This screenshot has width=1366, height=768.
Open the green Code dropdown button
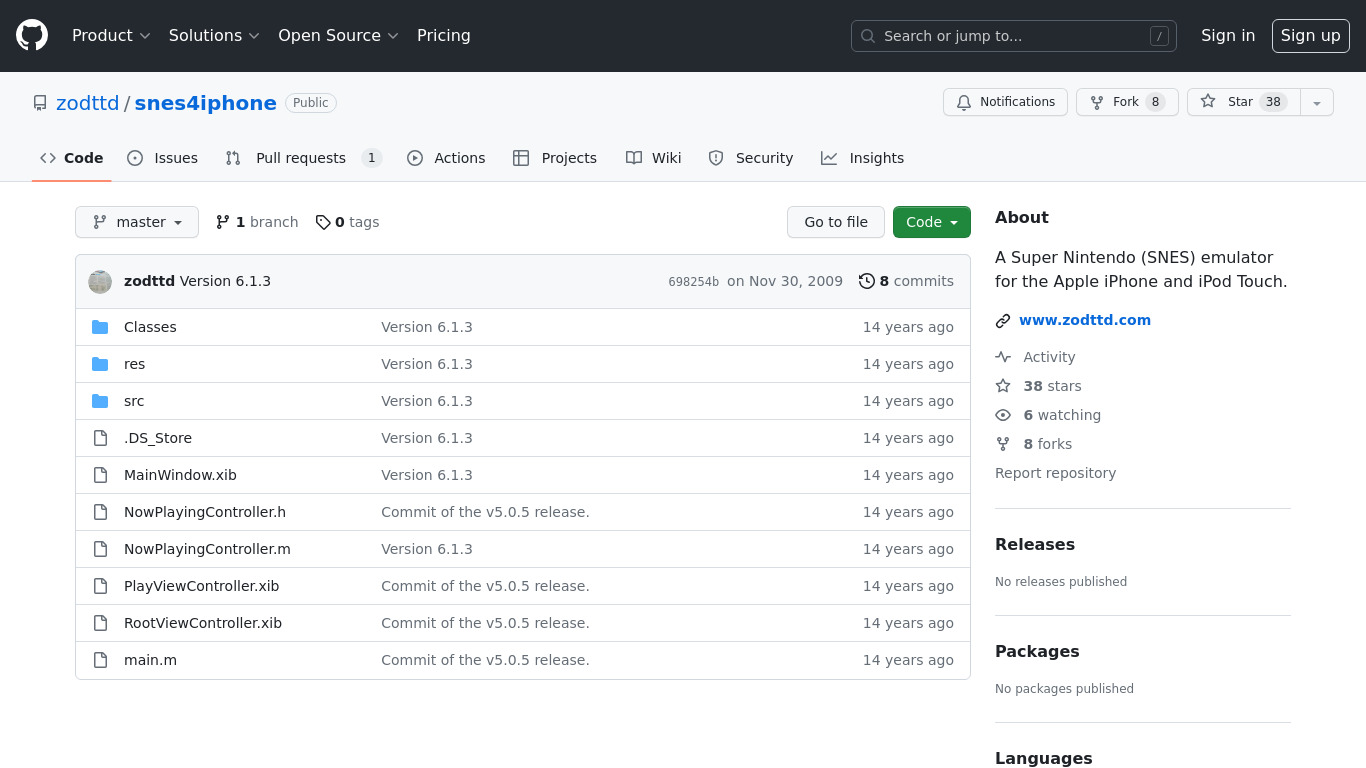932,222
